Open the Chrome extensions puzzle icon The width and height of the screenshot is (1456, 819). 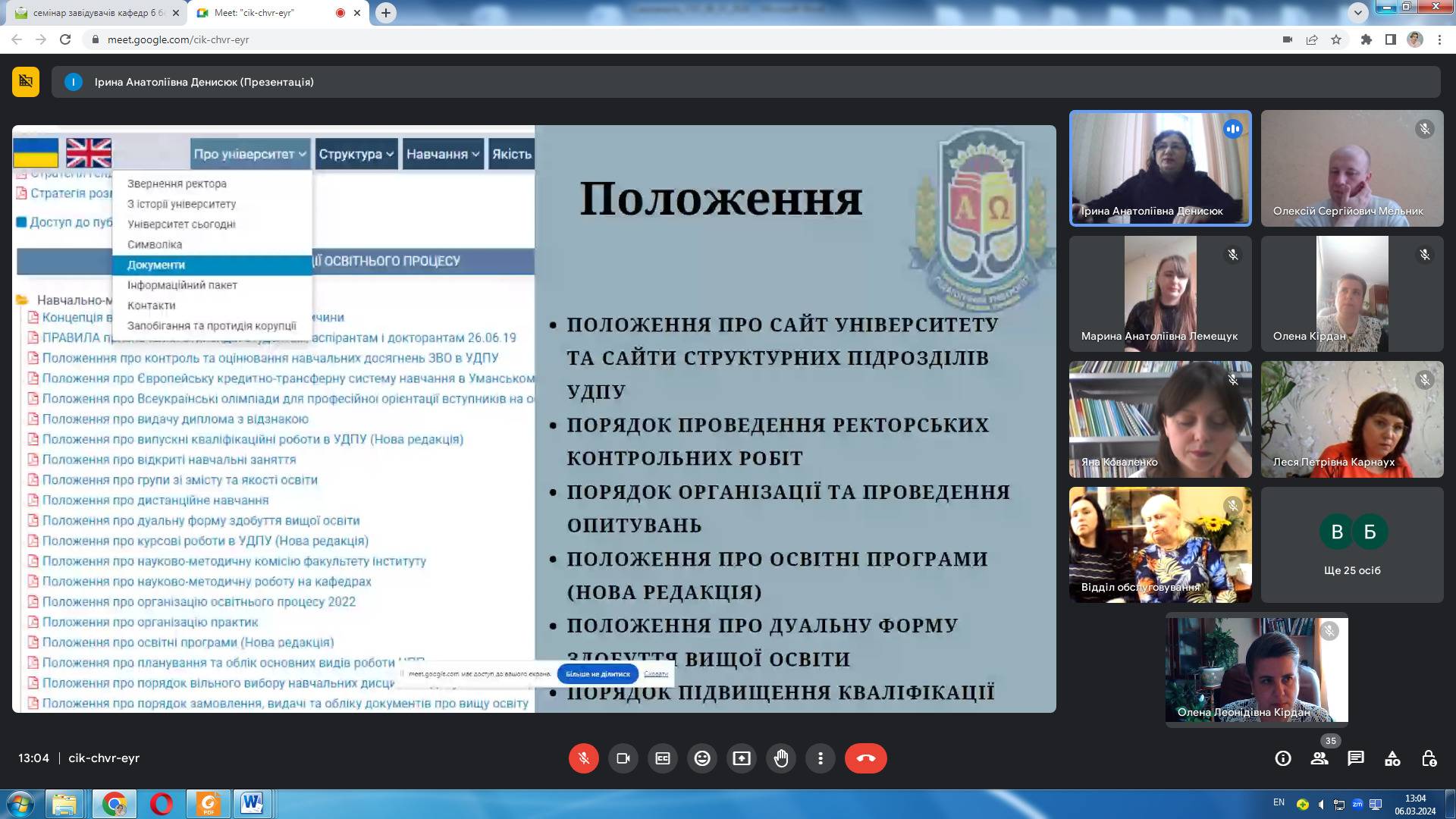tap(1367, 39)
